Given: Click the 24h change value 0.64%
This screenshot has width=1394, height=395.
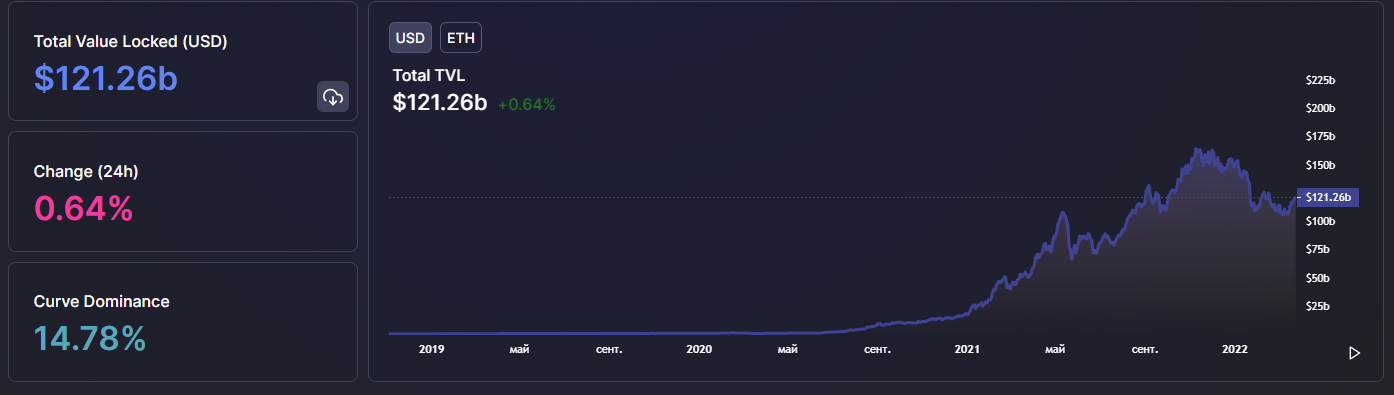Looking at the screenshot, I should pos(83,208).
